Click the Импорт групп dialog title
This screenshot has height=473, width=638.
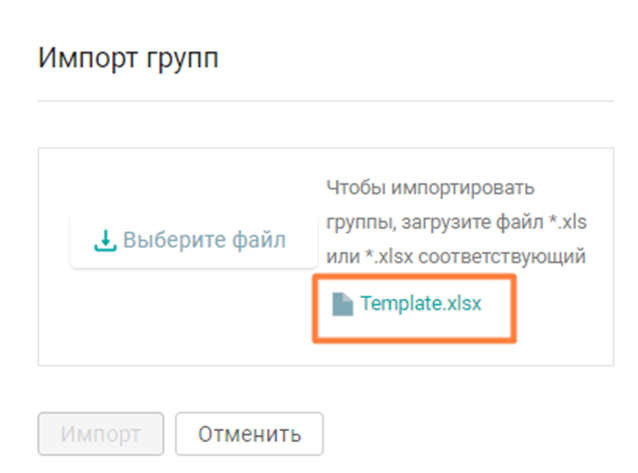click(129, 58)
